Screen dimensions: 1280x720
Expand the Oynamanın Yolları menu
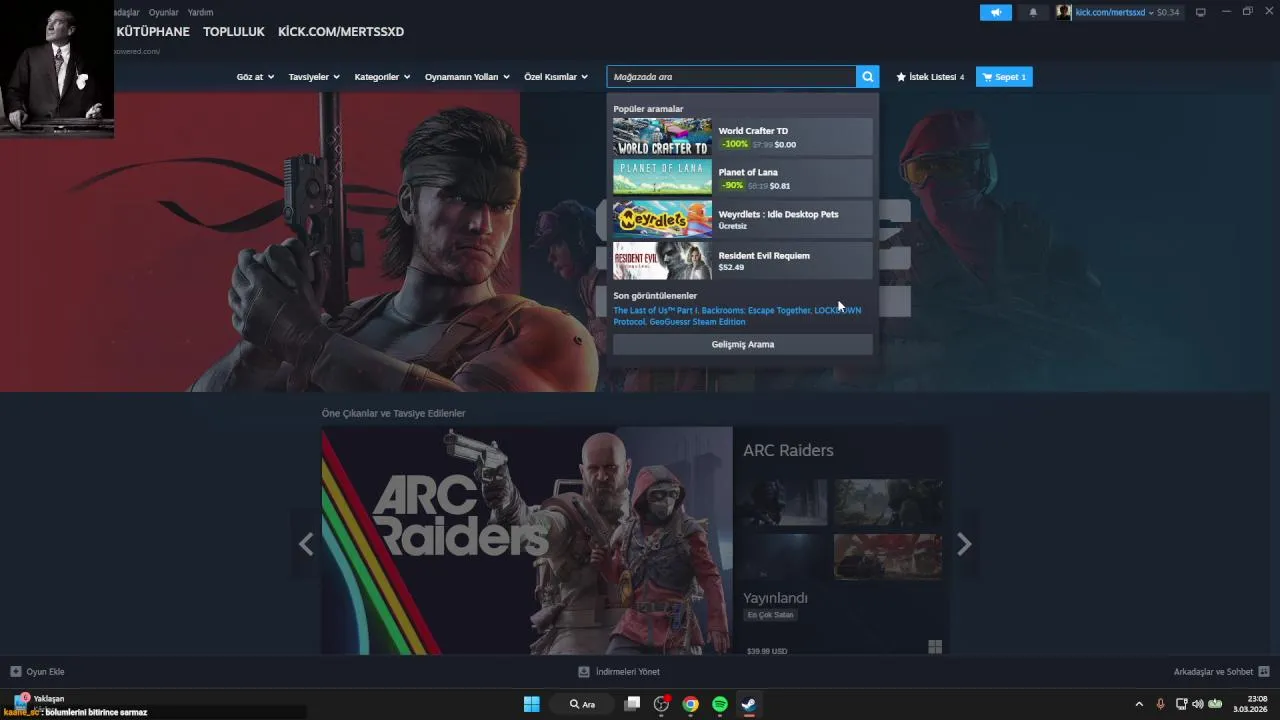pyautogui.click(x=467, y=77)
